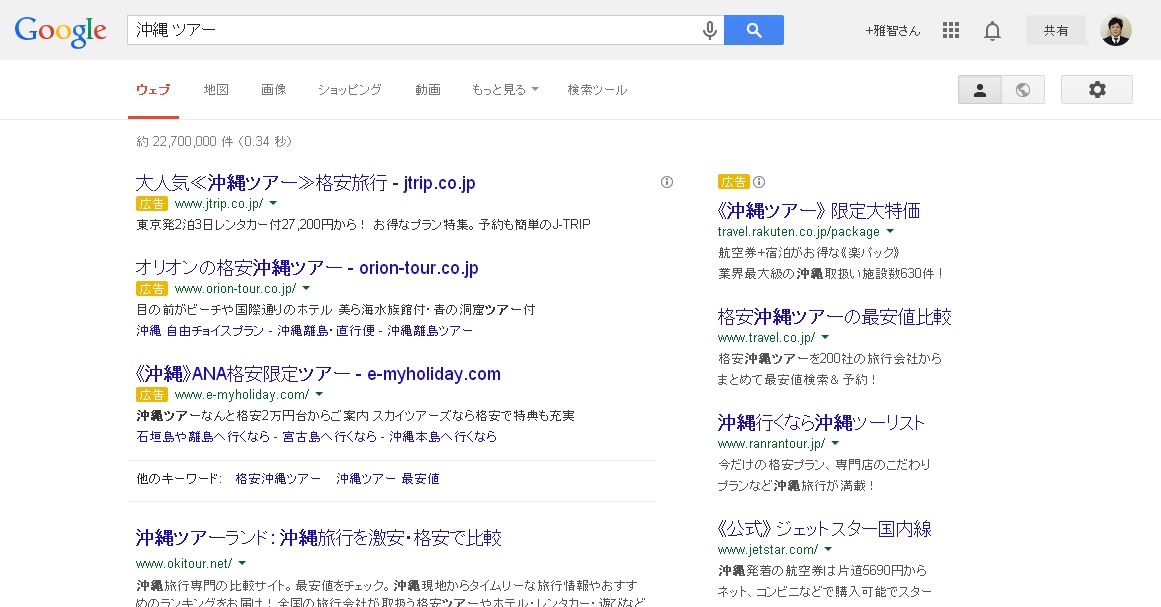The width and height of the screenshot is (1161, 607).
Task: Expand arrow next to www.jtrip.co.jp/
Action: 273,203
